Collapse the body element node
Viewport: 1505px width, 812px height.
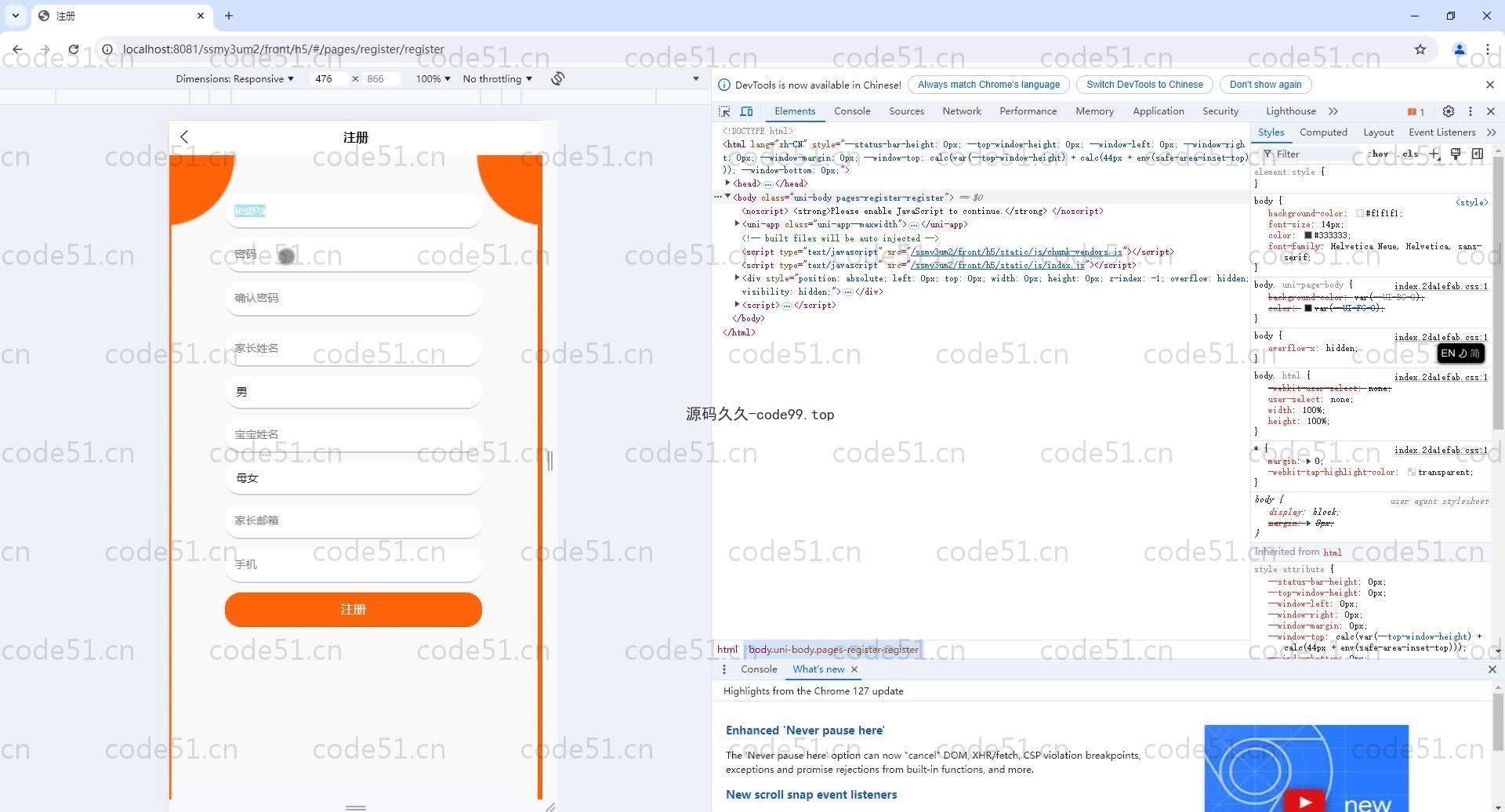click(x=727, y=197)
